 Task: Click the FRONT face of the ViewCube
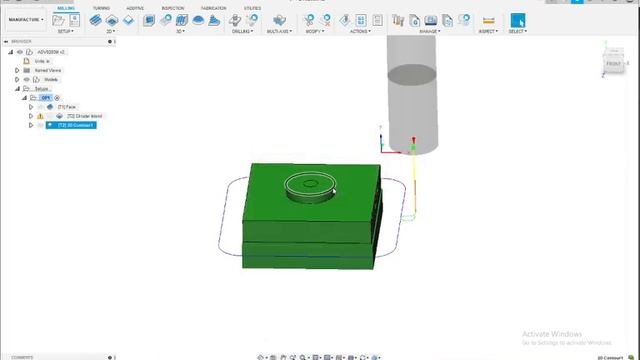613,64
